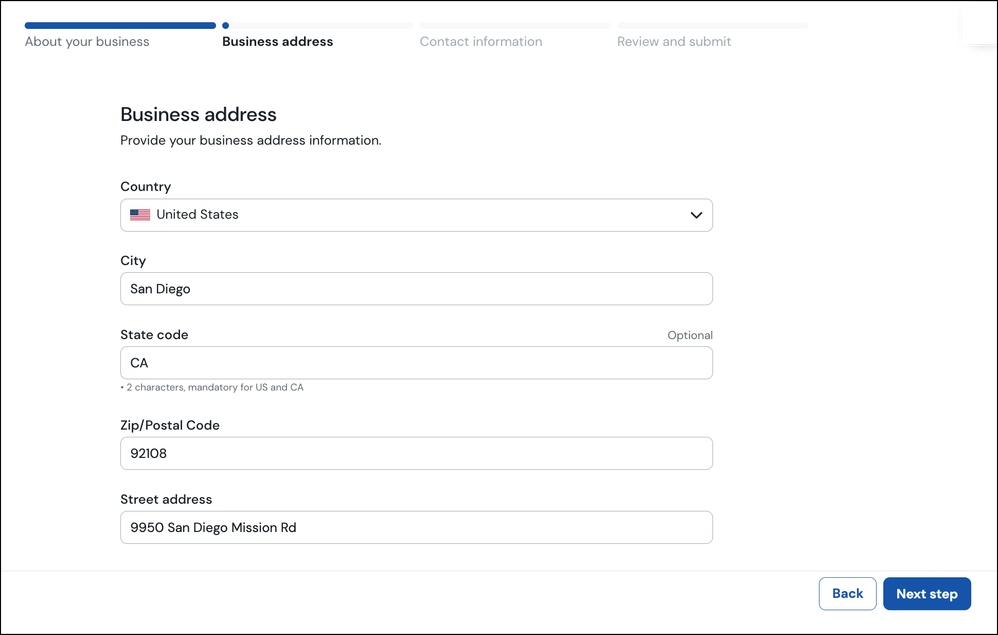Click the Zip/Postal Code label

(170, 425)
